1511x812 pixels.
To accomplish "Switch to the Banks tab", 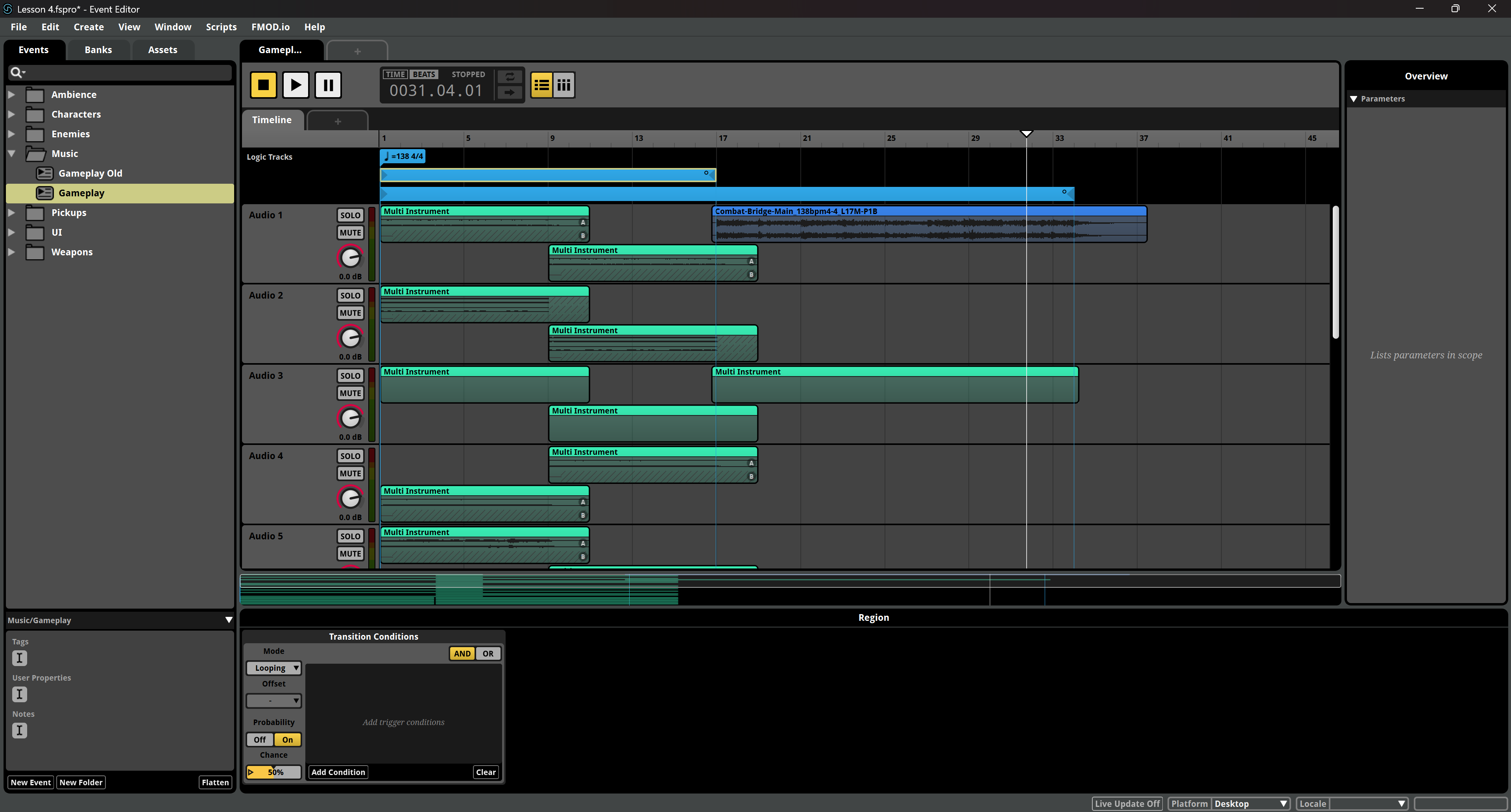I will point(98,50).
